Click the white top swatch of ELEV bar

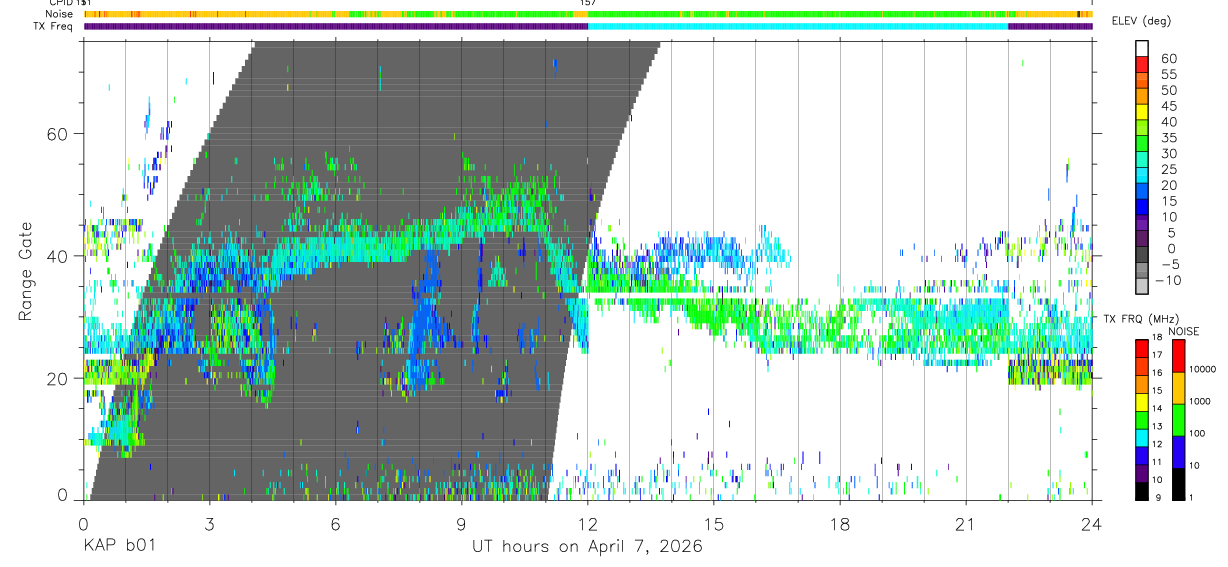coord(1141,49)
